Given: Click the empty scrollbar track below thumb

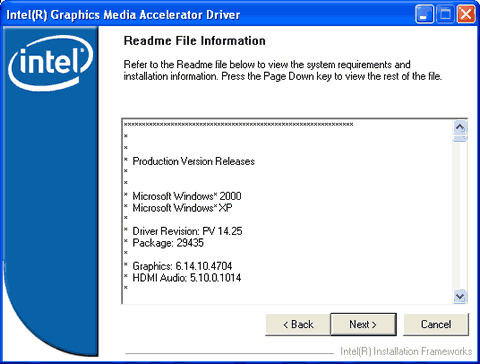Looking at the screenshot, I should [460, 215].
